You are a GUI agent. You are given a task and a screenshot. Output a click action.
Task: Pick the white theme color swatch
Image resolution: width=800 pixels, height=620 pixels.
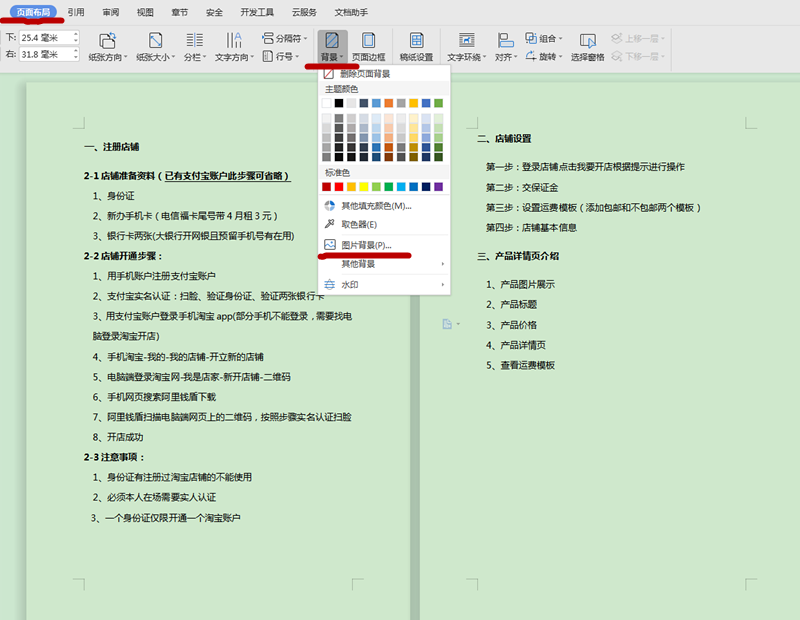click(327, 103)
